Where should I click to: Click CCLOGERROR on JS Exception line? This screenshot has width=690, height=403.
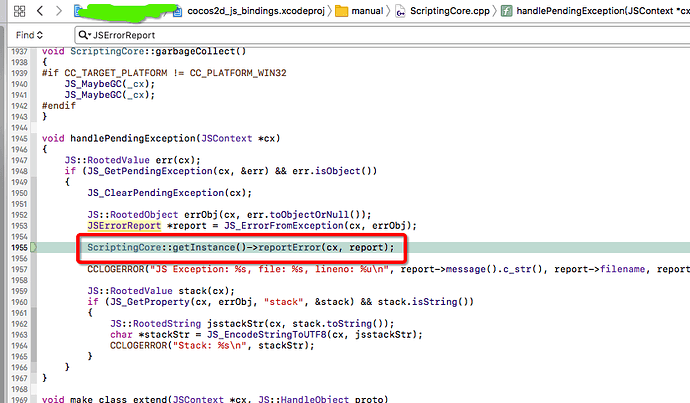[x=116, y=269]
